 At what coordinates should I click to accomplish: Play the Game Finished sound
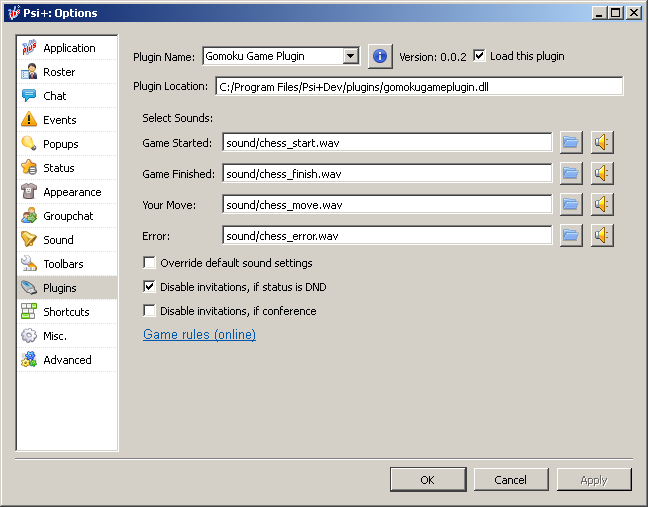[x=601, y=173]
